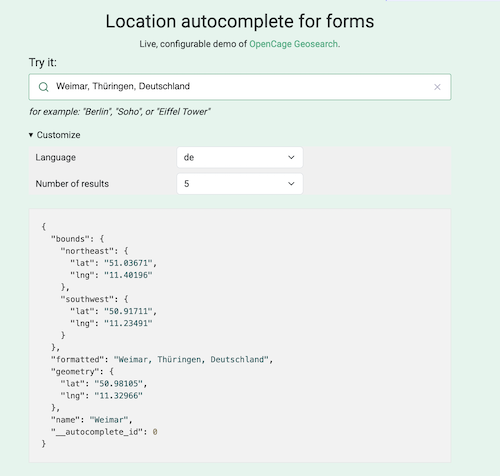Click the geometry lng value 11.32966

(x=119, y=395)
